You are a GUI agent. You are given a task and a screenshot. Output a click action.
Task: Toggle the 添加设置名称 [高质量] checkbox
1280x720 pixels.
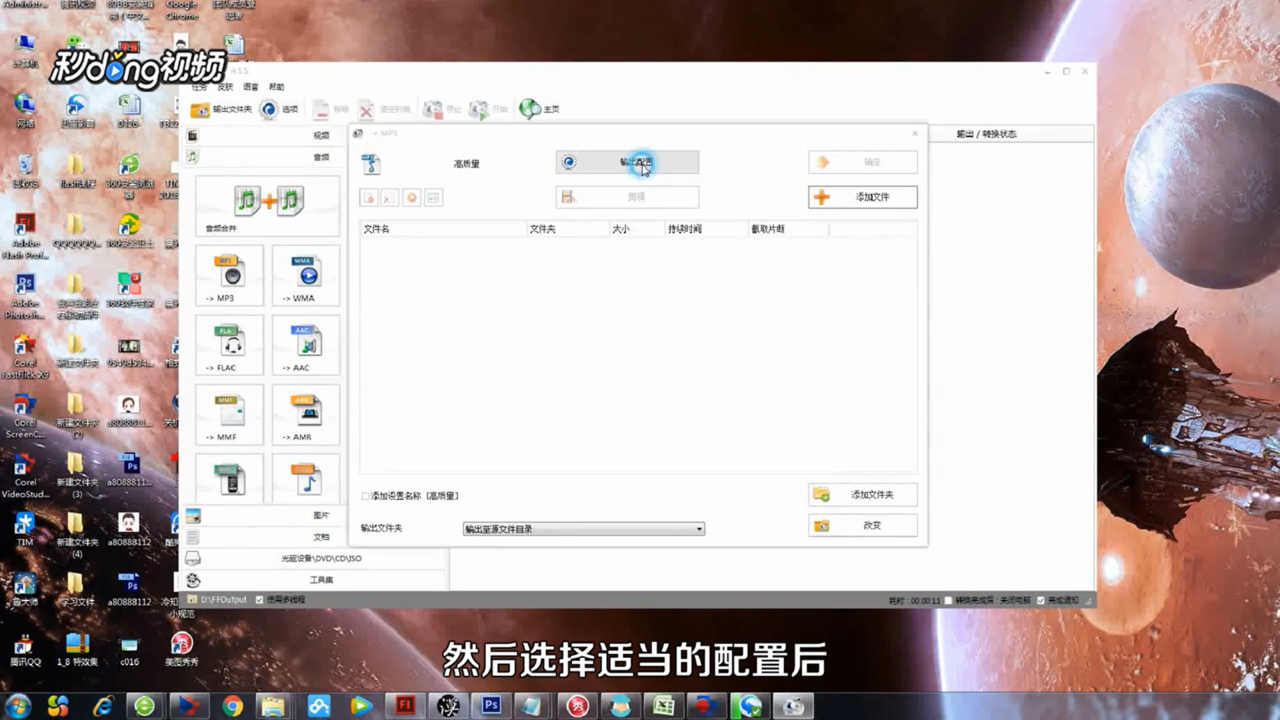pyautogui.click(x=366, y=496)
